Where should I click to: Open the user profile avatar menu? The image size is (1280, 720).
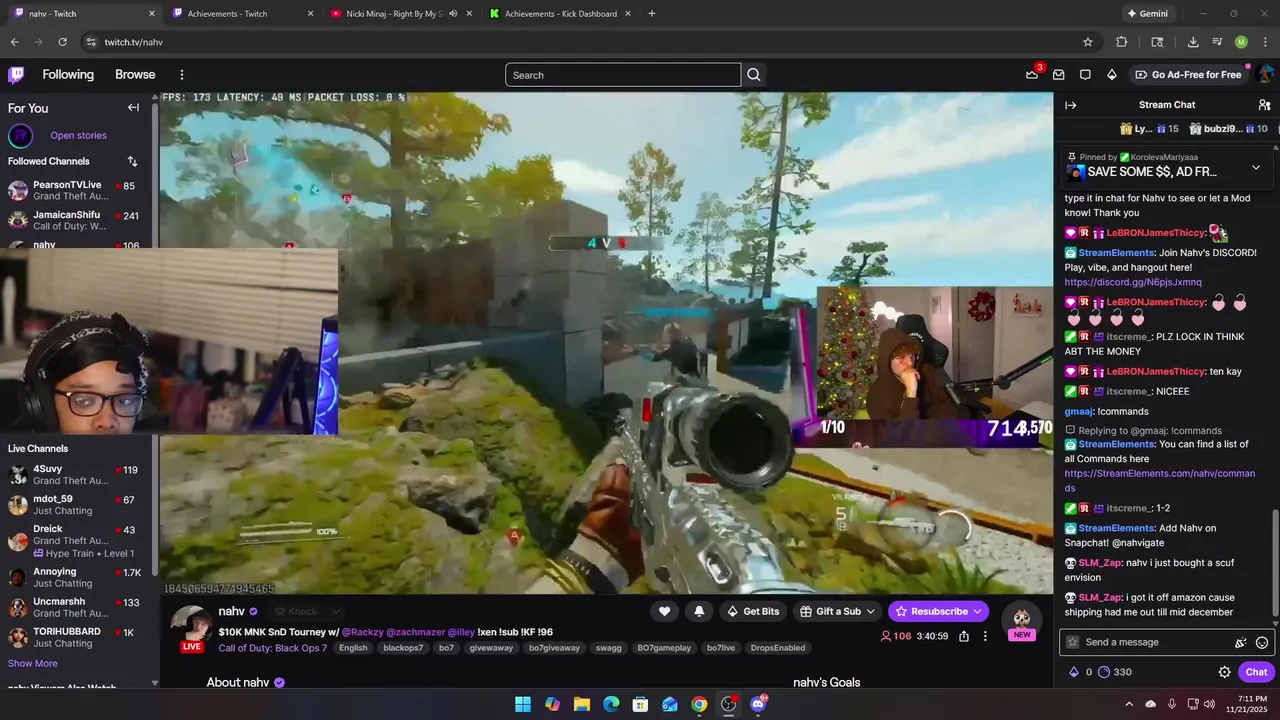point(1265,75)
